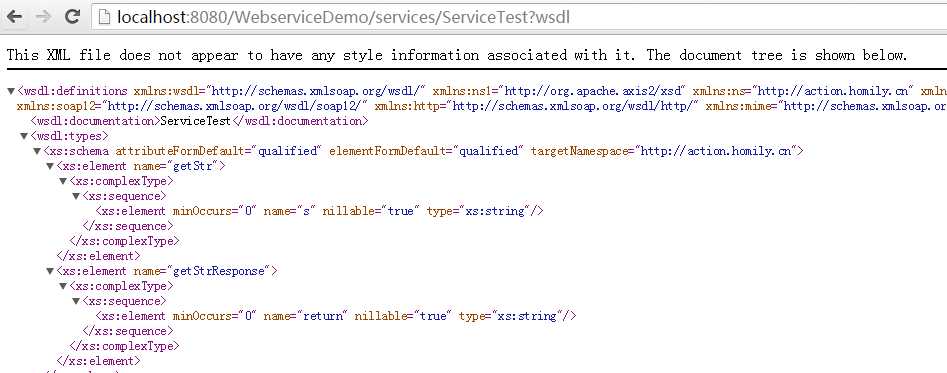Click the xmlns:ns1 "http://org.apache.axis2/xsd" value
947x373 pixels.
[x=592, y=91]
